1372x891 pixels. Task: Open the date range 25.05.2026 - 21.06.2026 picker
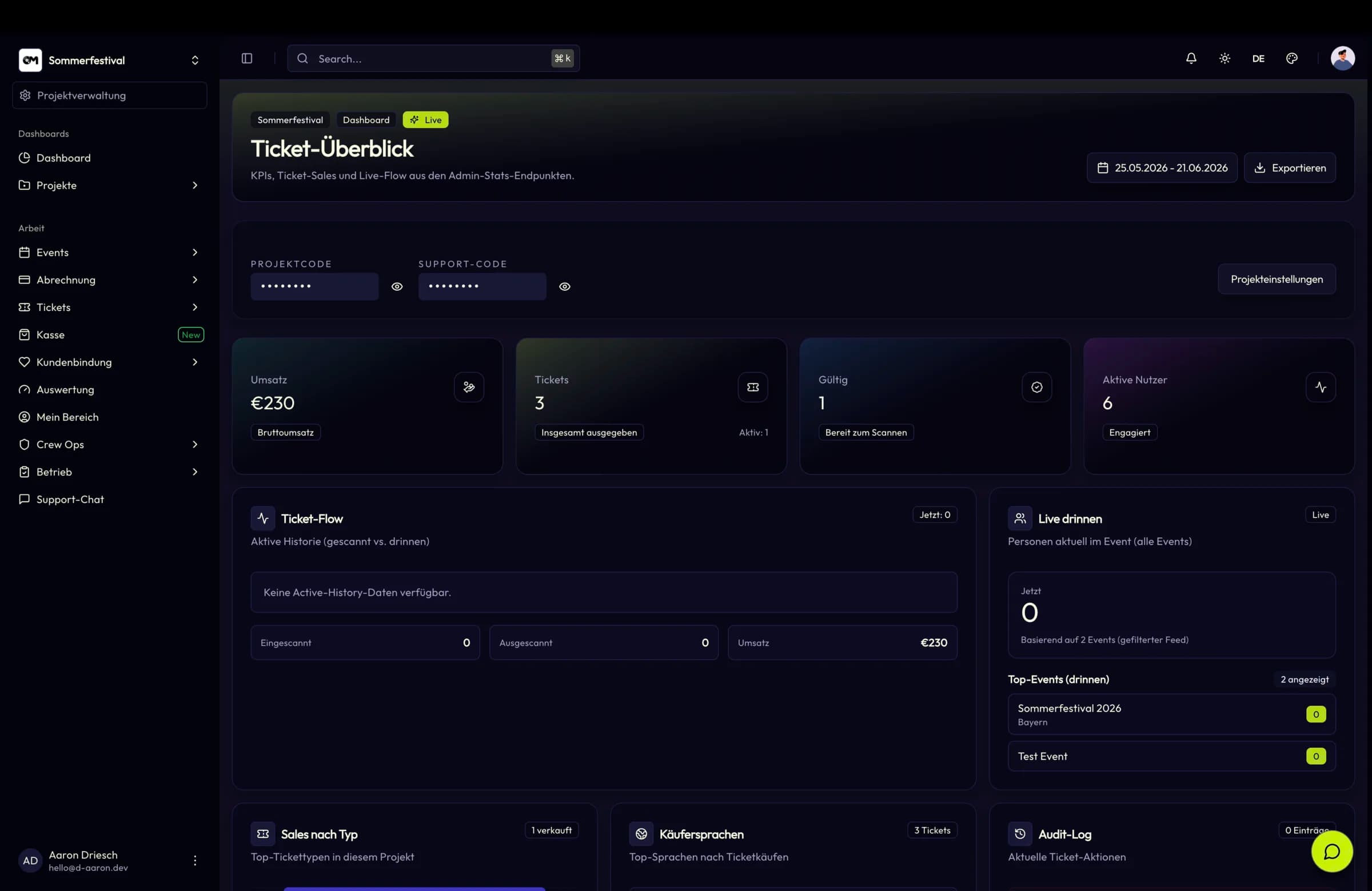[1162, 167]
